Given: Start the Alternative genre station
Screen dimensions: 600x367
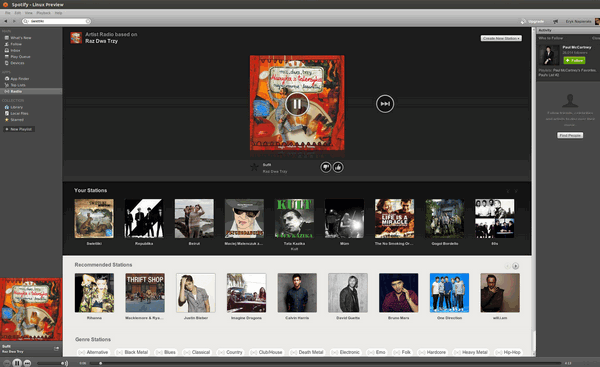Looking at the screenshot, I should pos(93,352).
